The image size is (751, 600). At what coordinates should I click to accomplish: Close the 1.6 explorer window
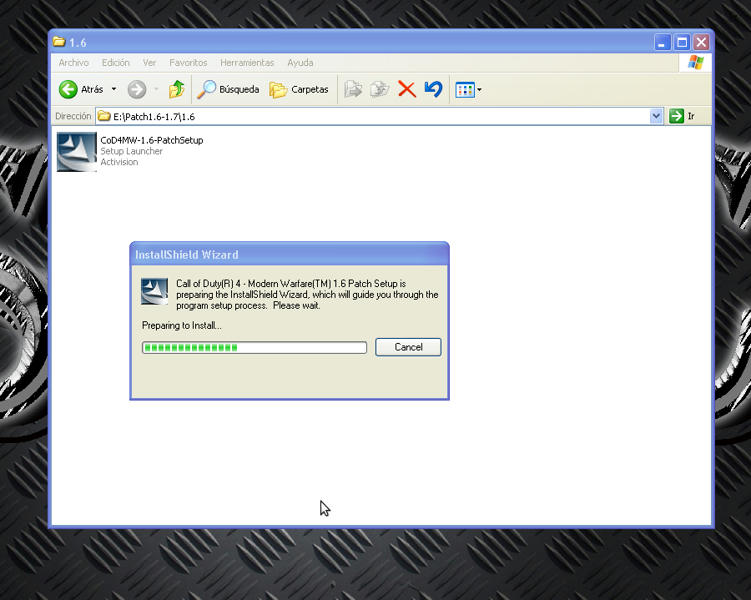[x=702, y=43]
